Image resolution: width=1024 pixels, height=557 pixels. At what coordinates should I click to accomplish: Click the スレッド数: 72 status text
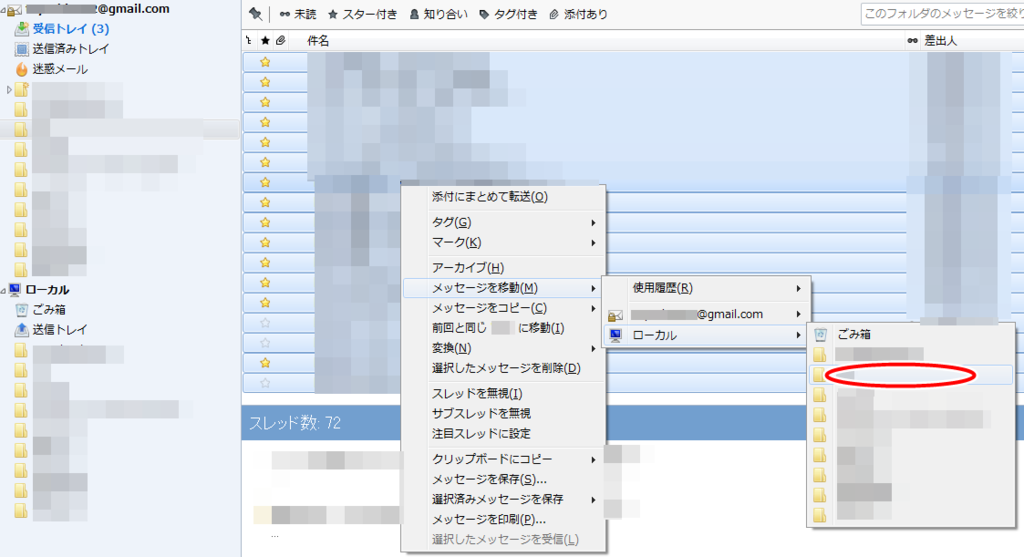[295, 423]
